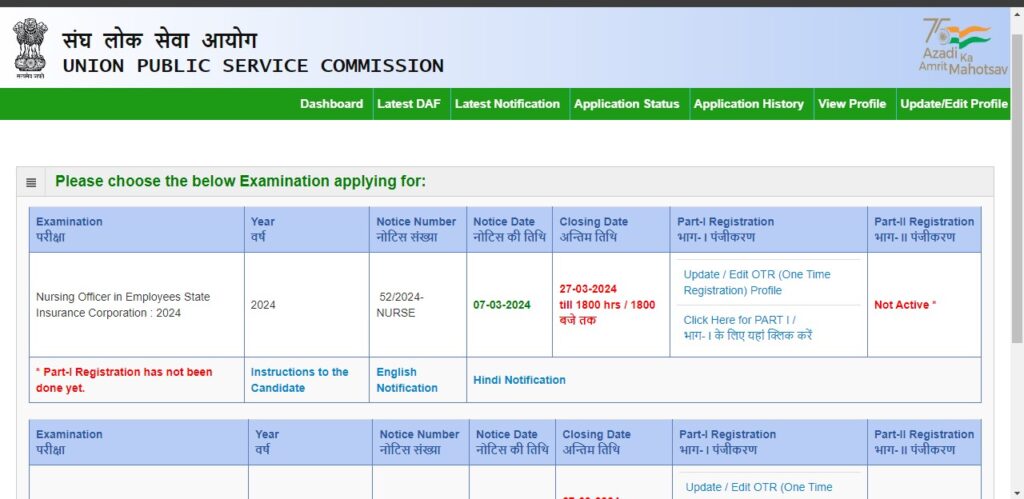1024x499 pixels.
Task: Open the English Notification link
Action: point(407,379)
